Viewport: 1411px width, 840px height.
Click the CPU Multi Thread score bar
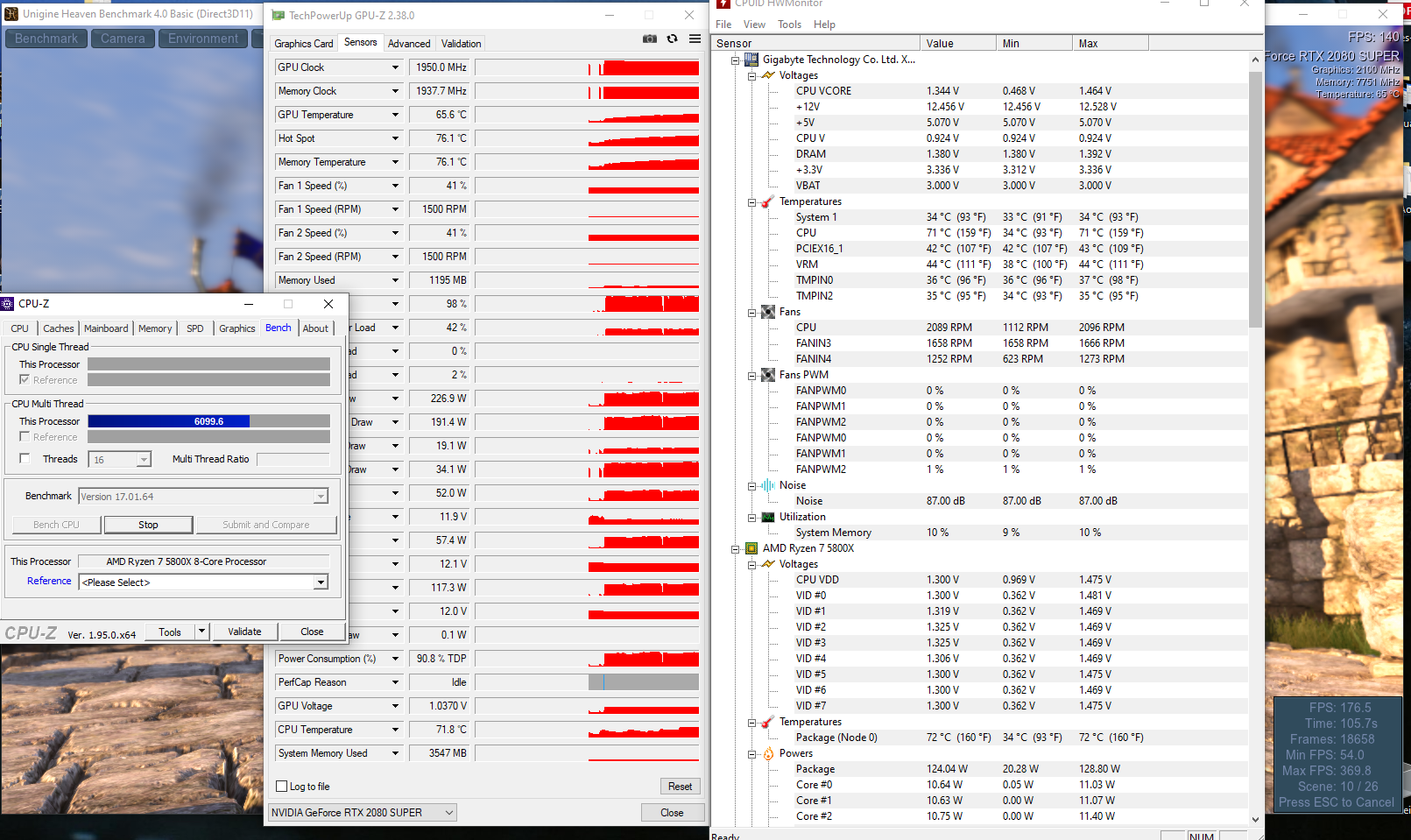click(208, 421)
